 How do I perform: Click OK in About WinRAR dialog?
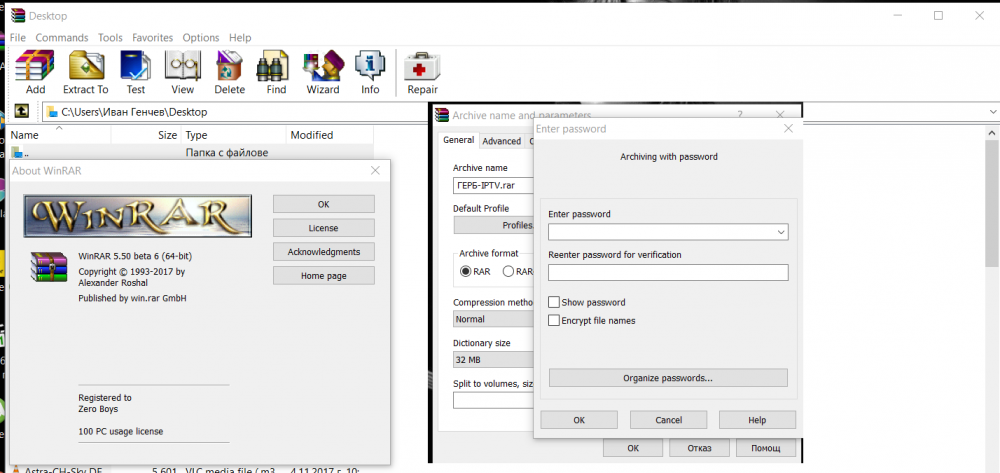point(323,204)
